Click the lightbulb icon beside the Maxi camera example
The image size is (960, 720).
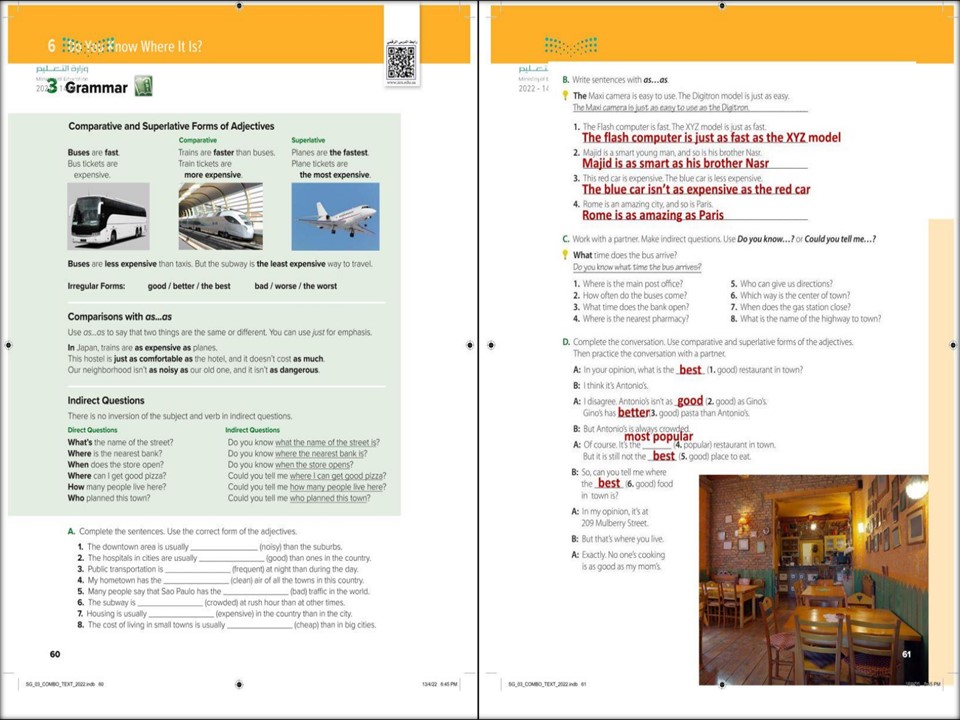(x=566, y=96)
